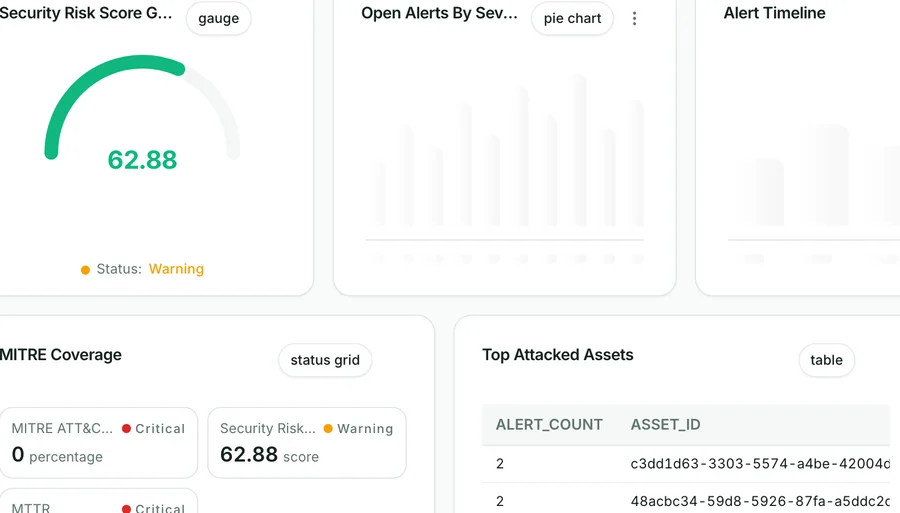Open the MTTR Critical status card
Viewport: 900px width, 513px height.
click(99, 501)
